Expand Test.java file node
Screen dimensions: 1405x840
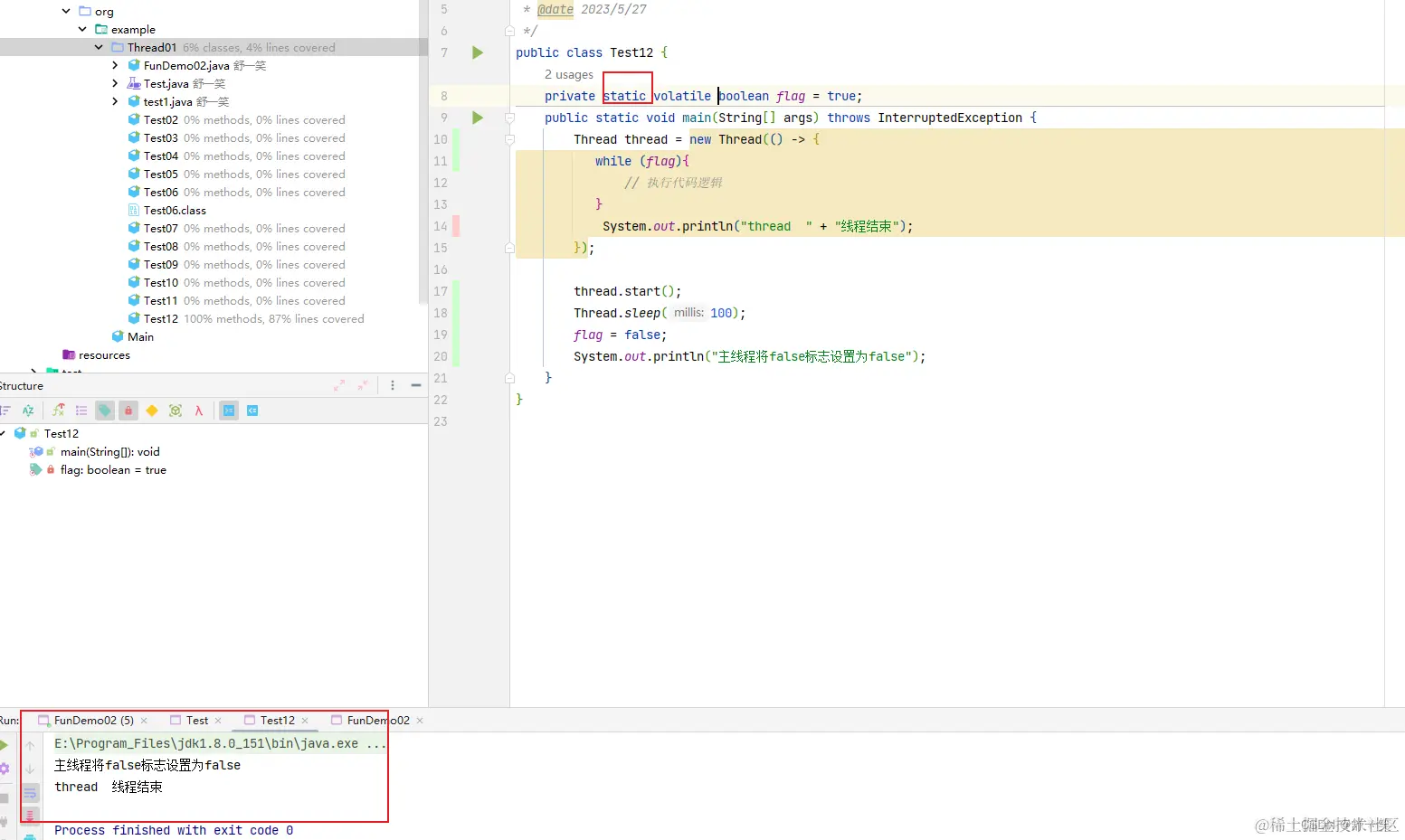pos(115,83)
